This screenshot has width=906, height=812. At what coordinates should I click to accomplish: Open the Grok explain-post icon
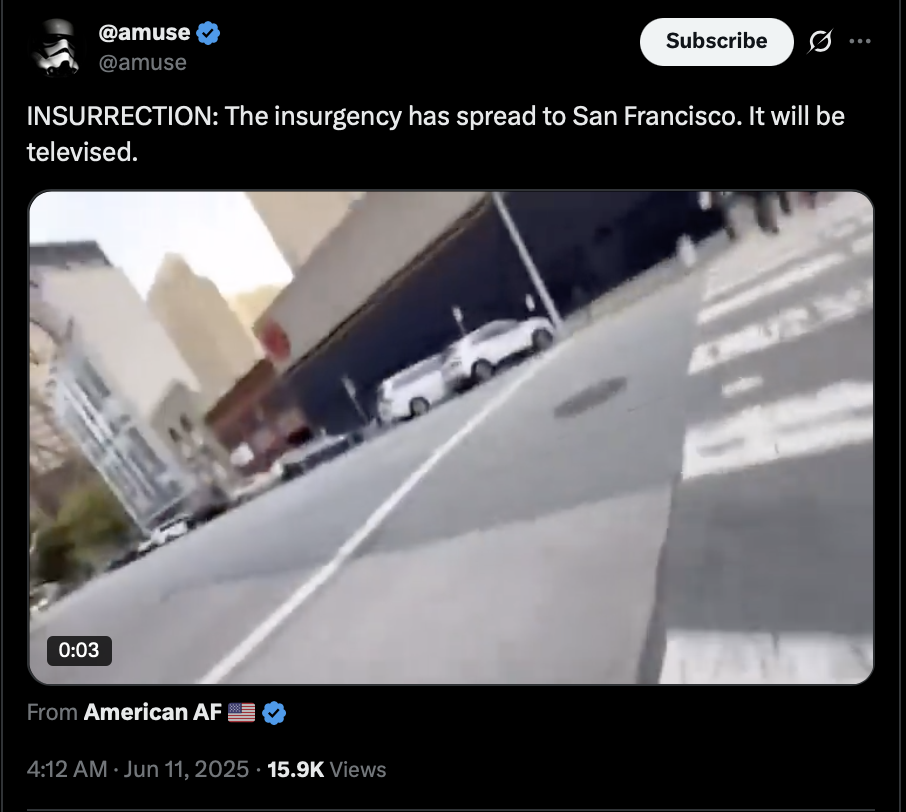820,41
